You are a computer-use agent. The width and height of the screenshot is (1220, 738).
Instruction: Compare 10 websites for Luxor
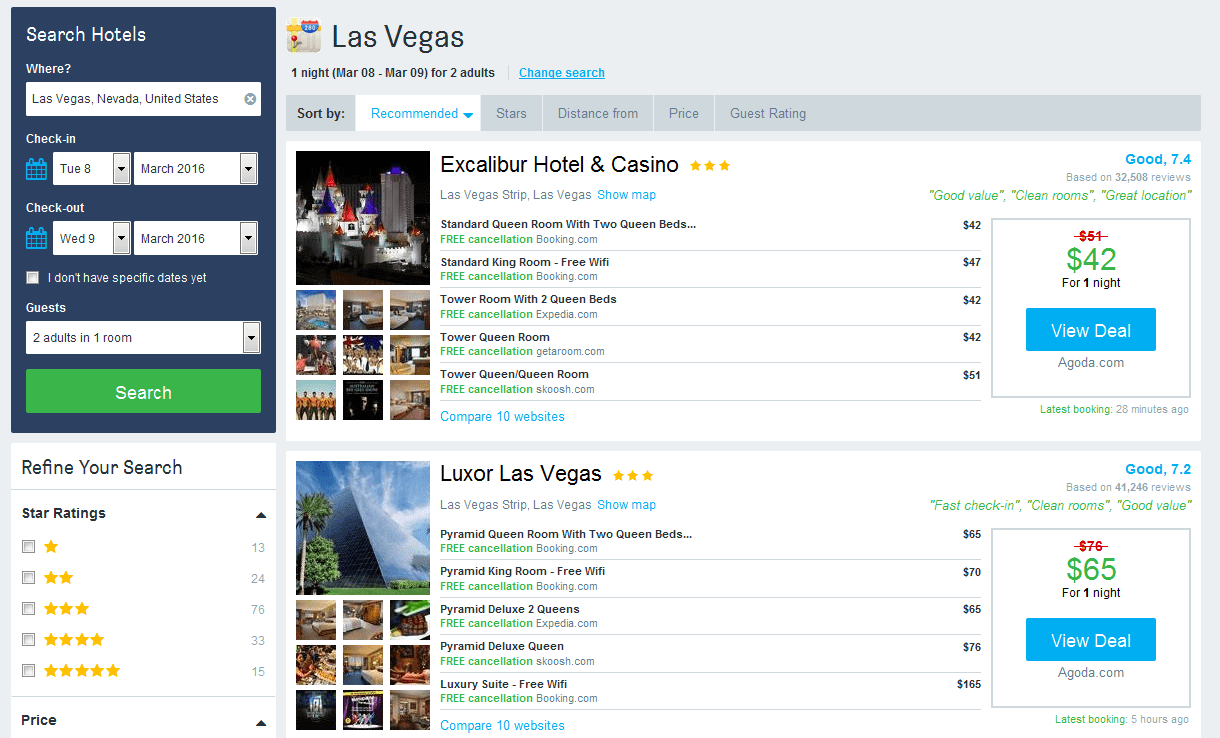(502, 726)
